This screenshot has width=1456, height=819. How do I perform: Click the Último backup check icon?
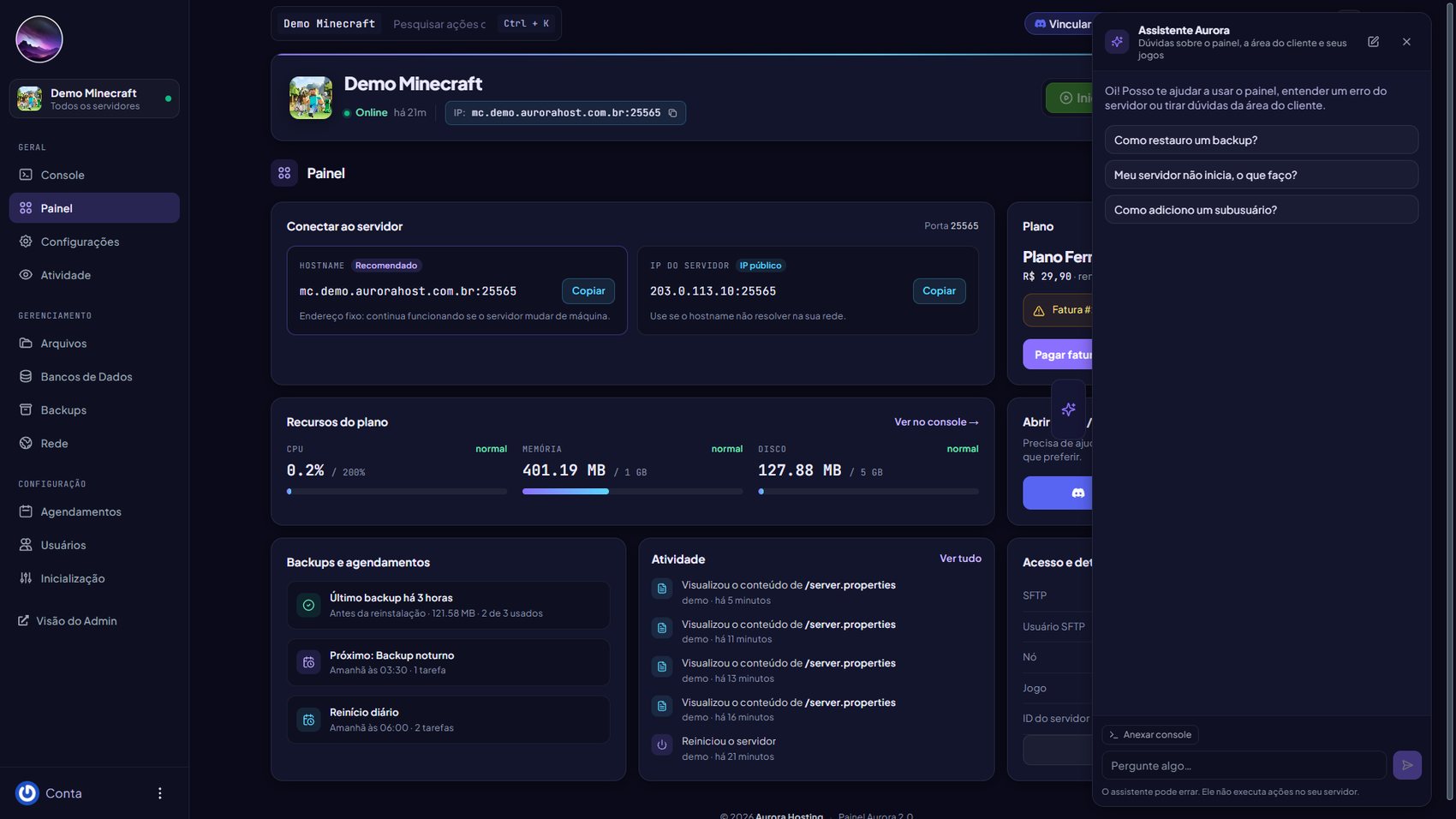coord(308,605)
